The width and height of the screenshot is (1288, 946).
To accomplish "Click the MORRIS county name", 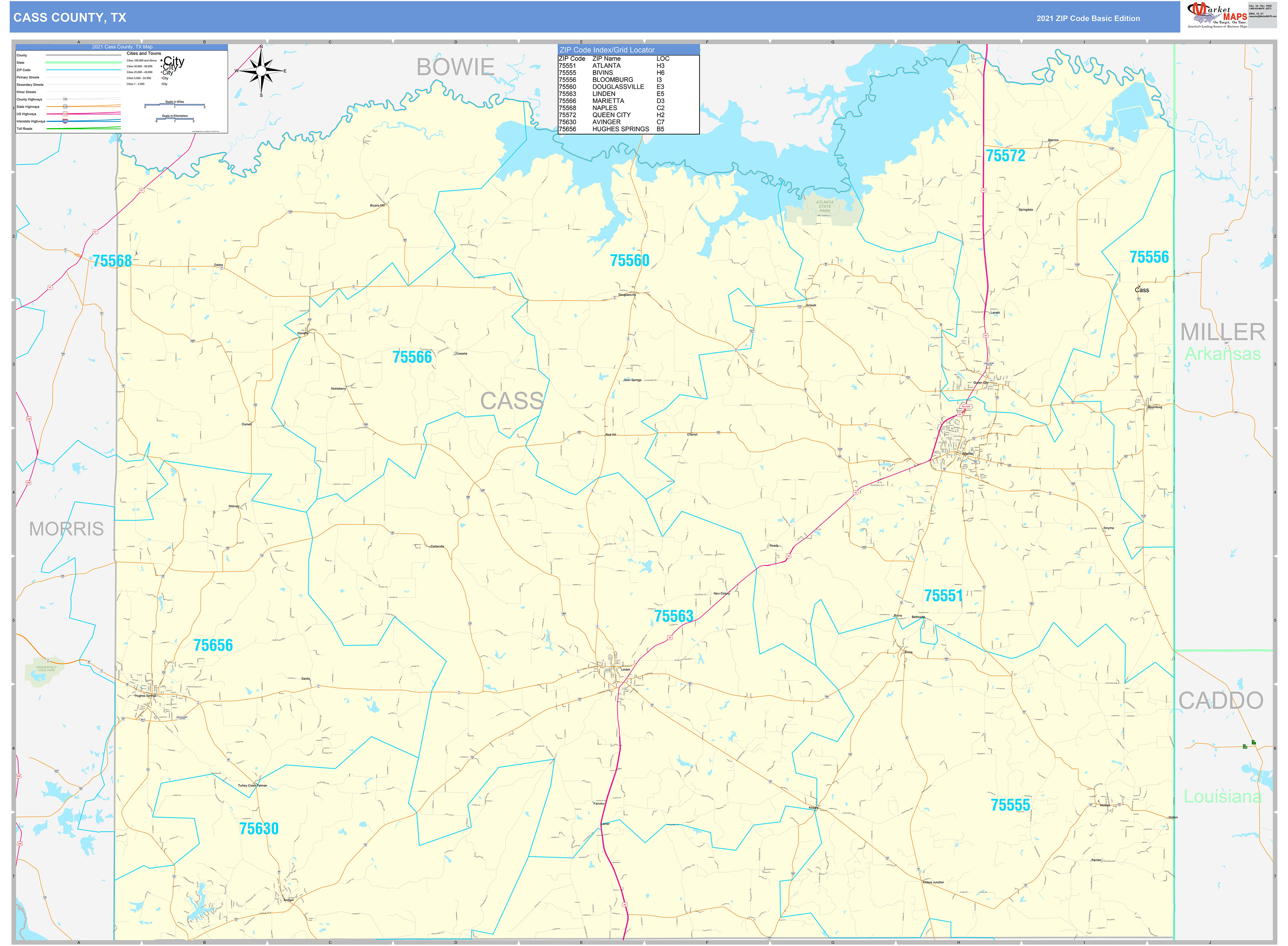I will (67, 529).
